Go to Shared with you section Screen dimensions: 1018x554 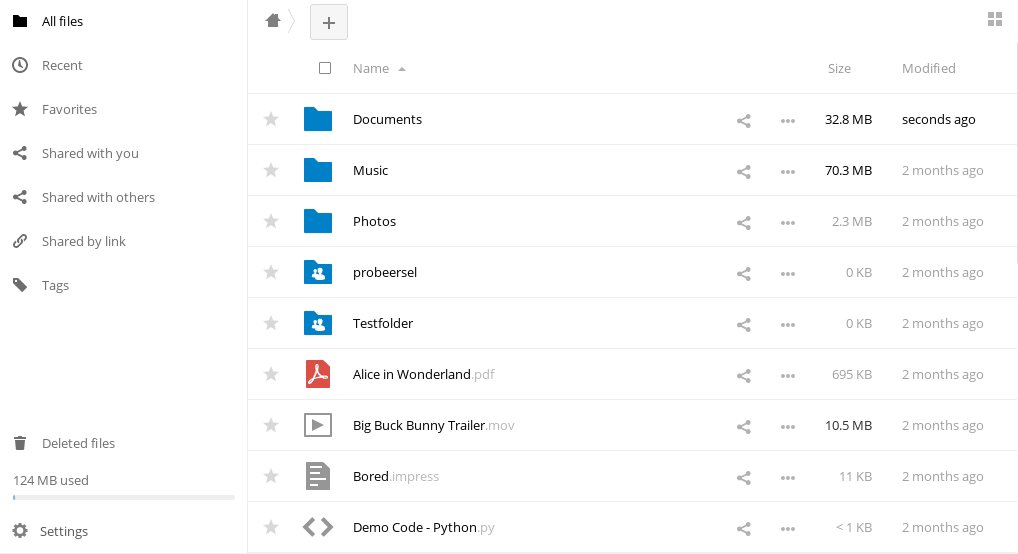click(x=90, y=153)
